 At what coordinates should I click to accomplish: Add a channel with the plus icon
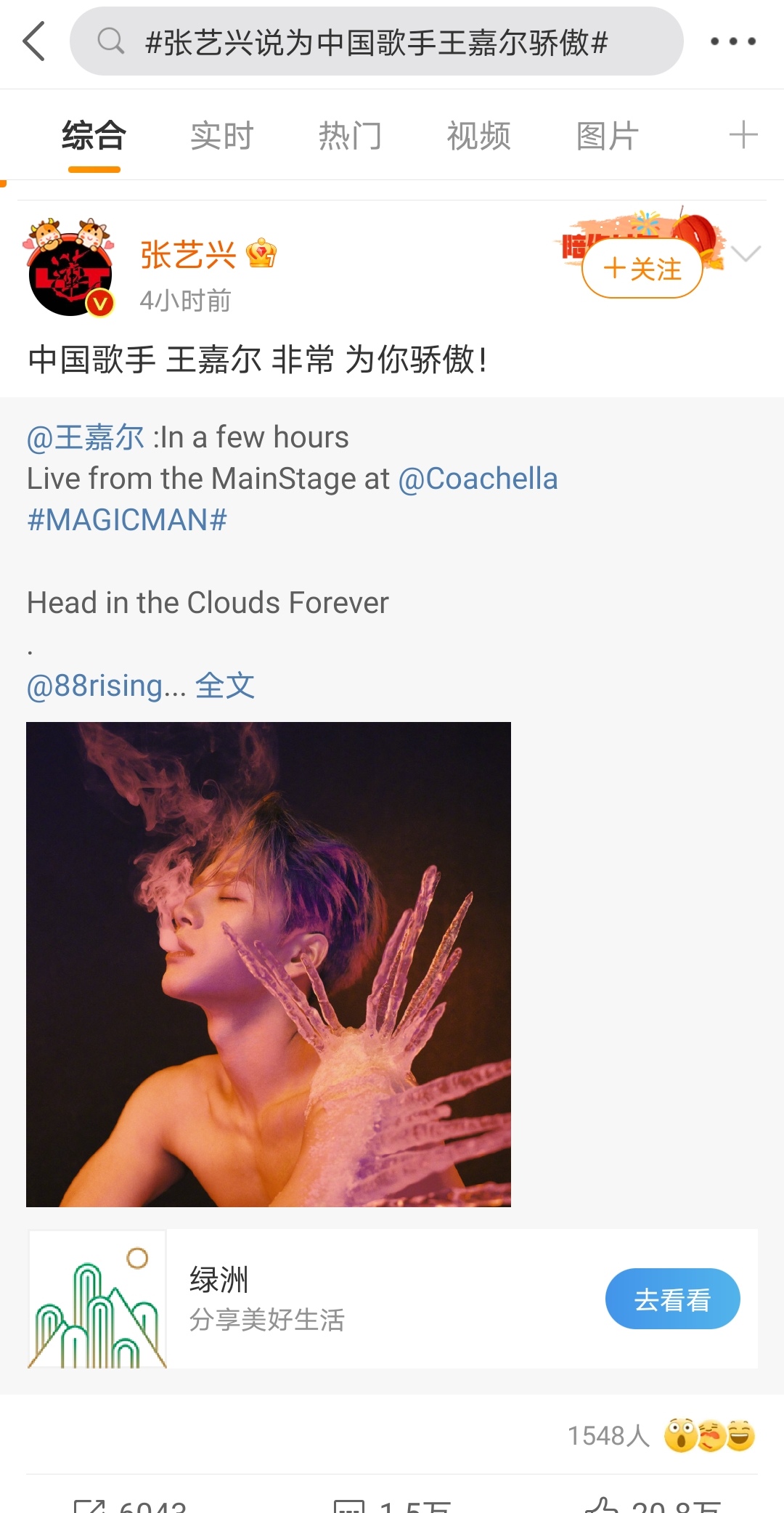(x=743, y=135)
